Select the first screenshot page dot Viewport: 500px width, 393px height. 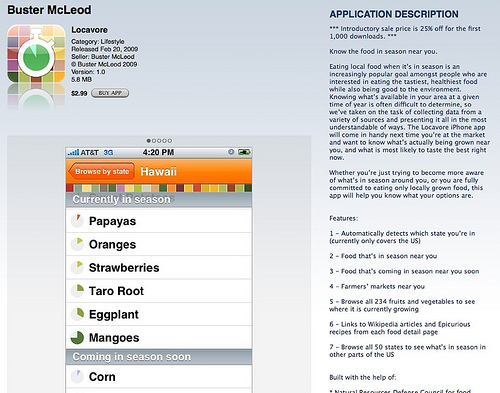point(149,141)
